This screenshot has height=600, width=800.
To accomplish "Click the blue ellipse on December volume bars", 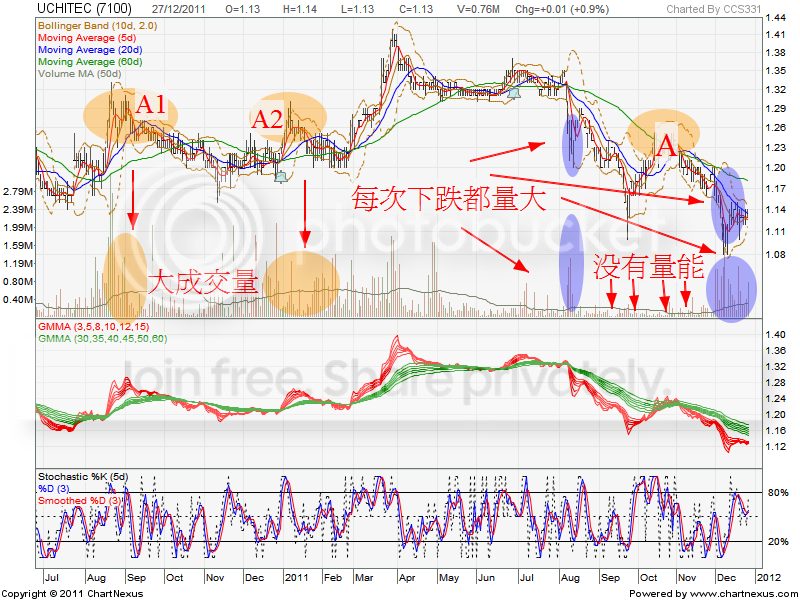I will pyautogui.click(x=731, y=286).
